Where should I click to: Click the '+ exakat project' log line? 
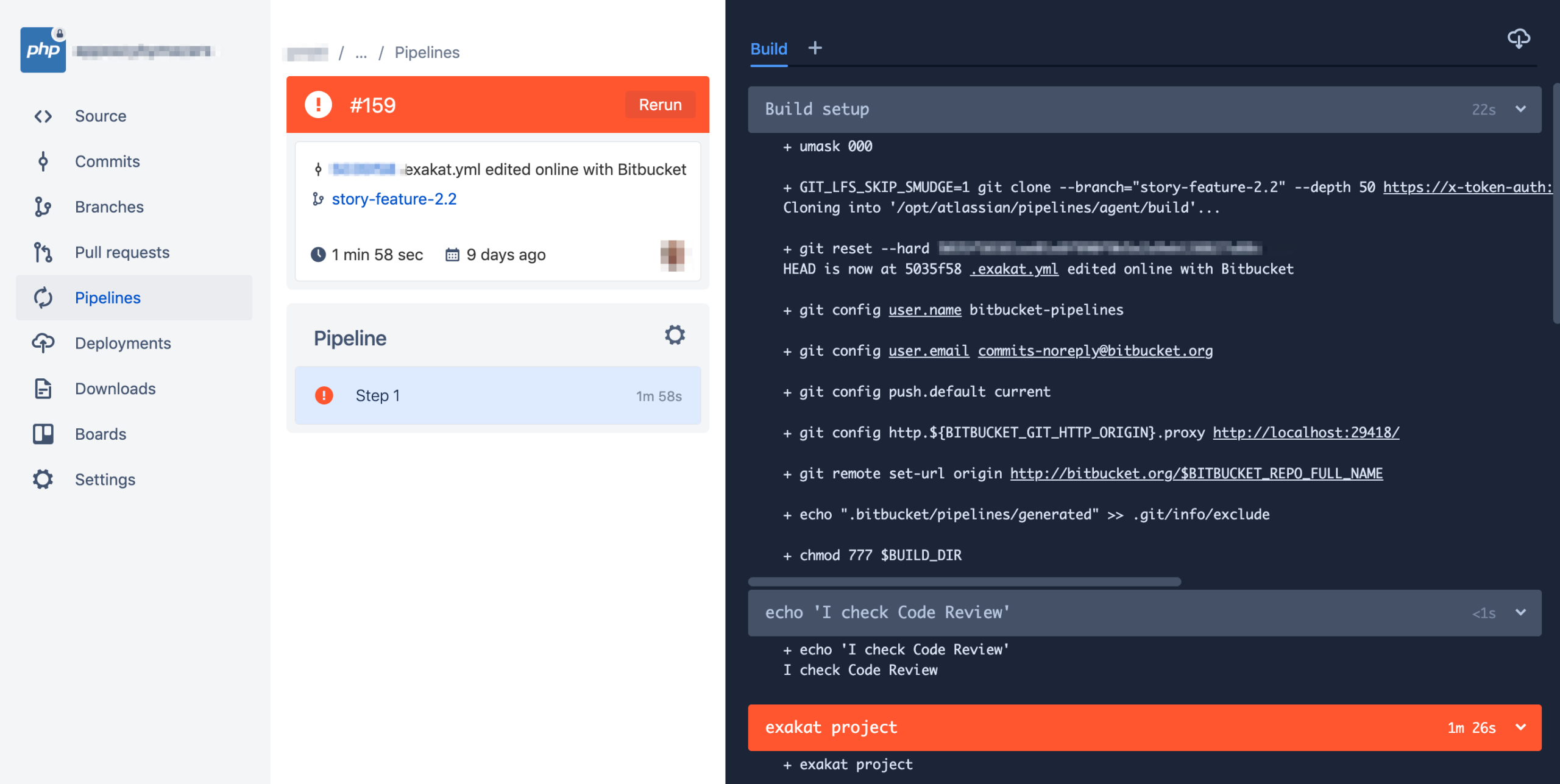(848, 765)
